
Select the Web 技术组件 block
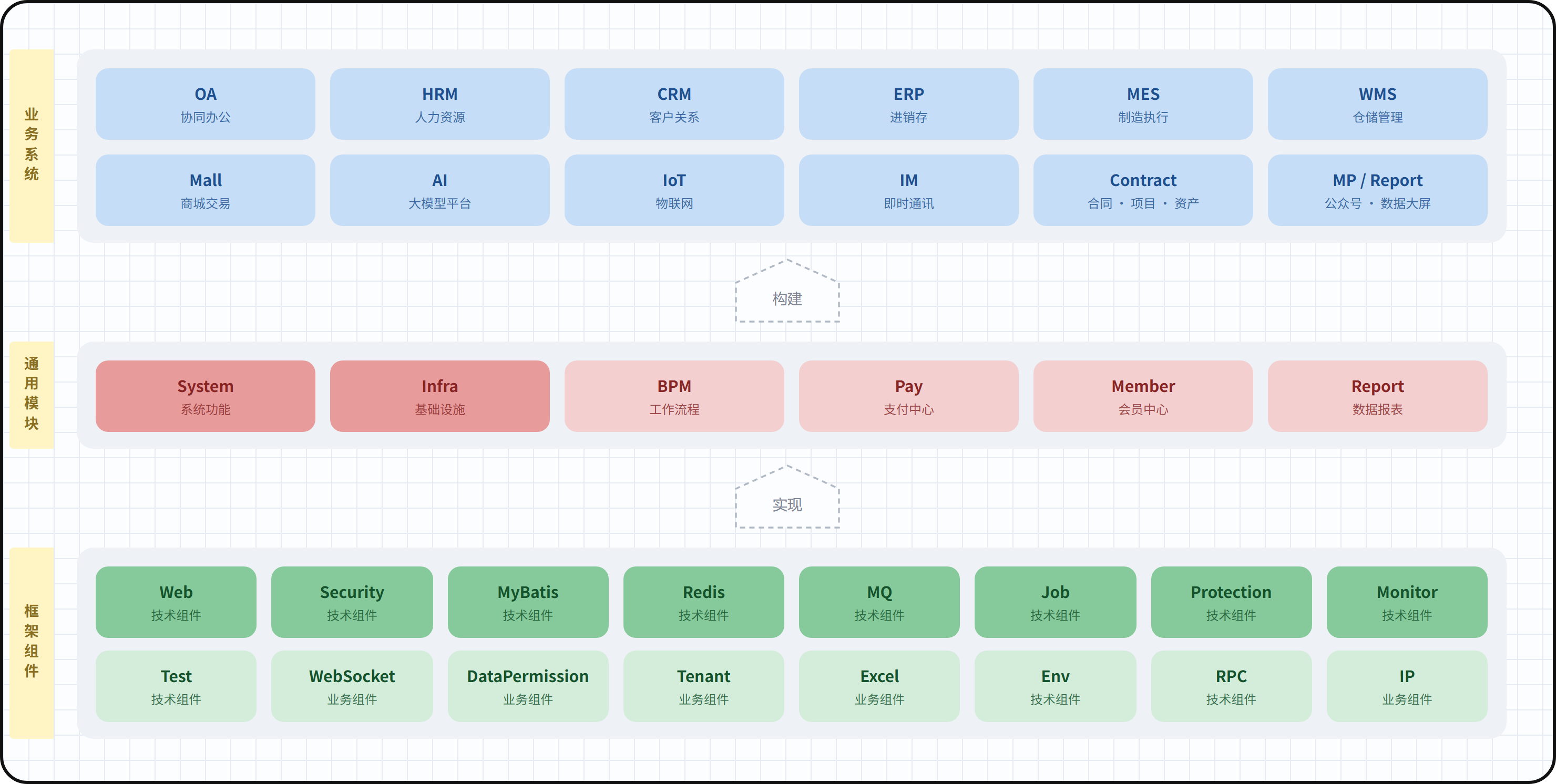(176, 602)
